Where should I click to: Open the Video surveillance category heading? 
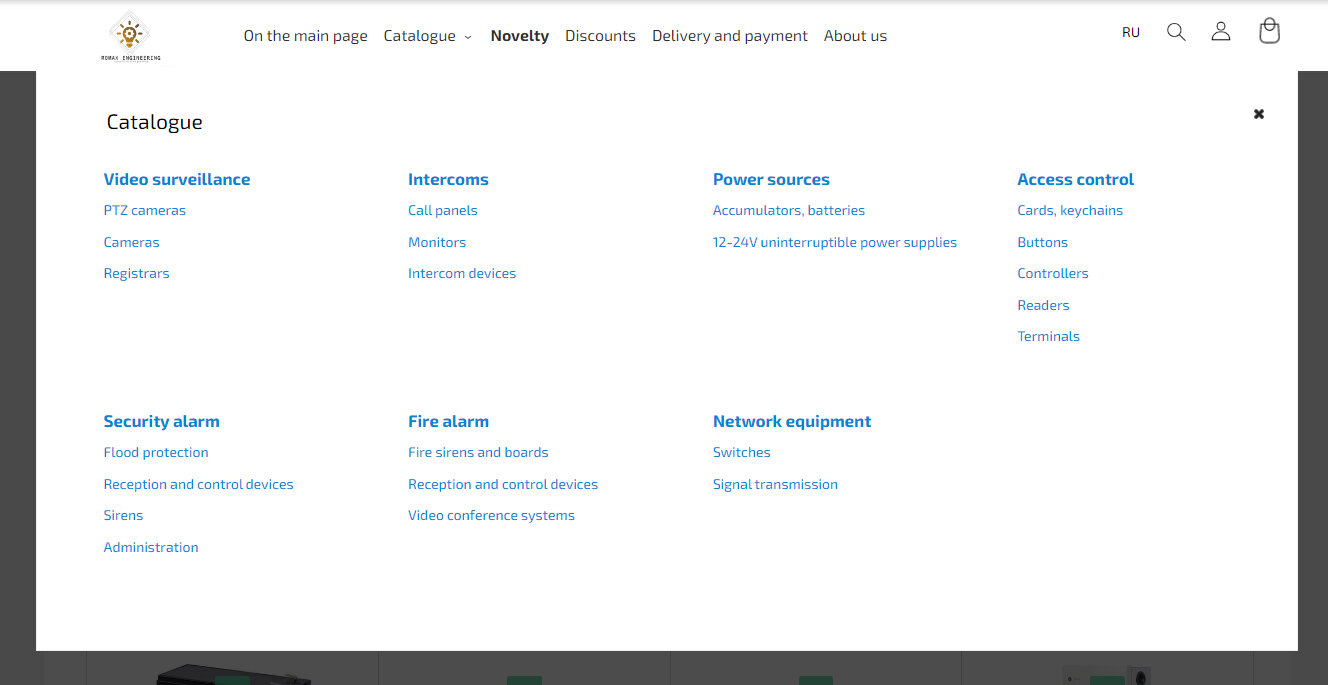(177, 180)
